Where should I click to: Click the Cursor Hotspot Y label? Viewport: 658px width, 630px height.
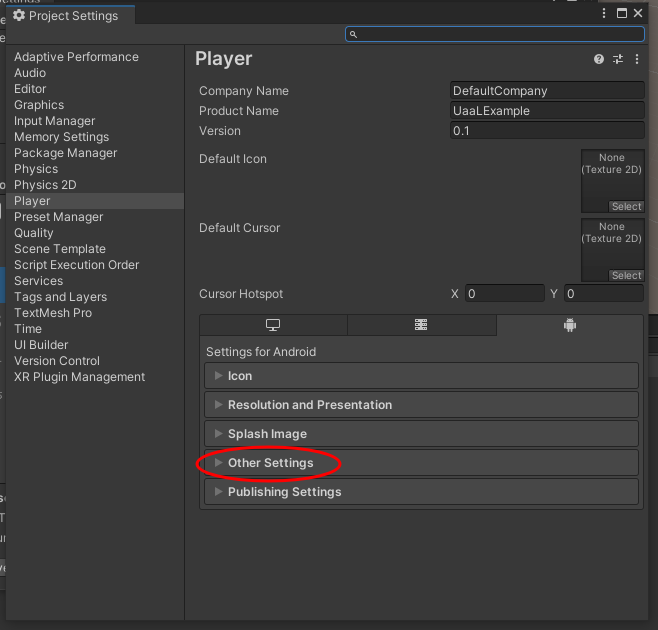pos(554,294)
